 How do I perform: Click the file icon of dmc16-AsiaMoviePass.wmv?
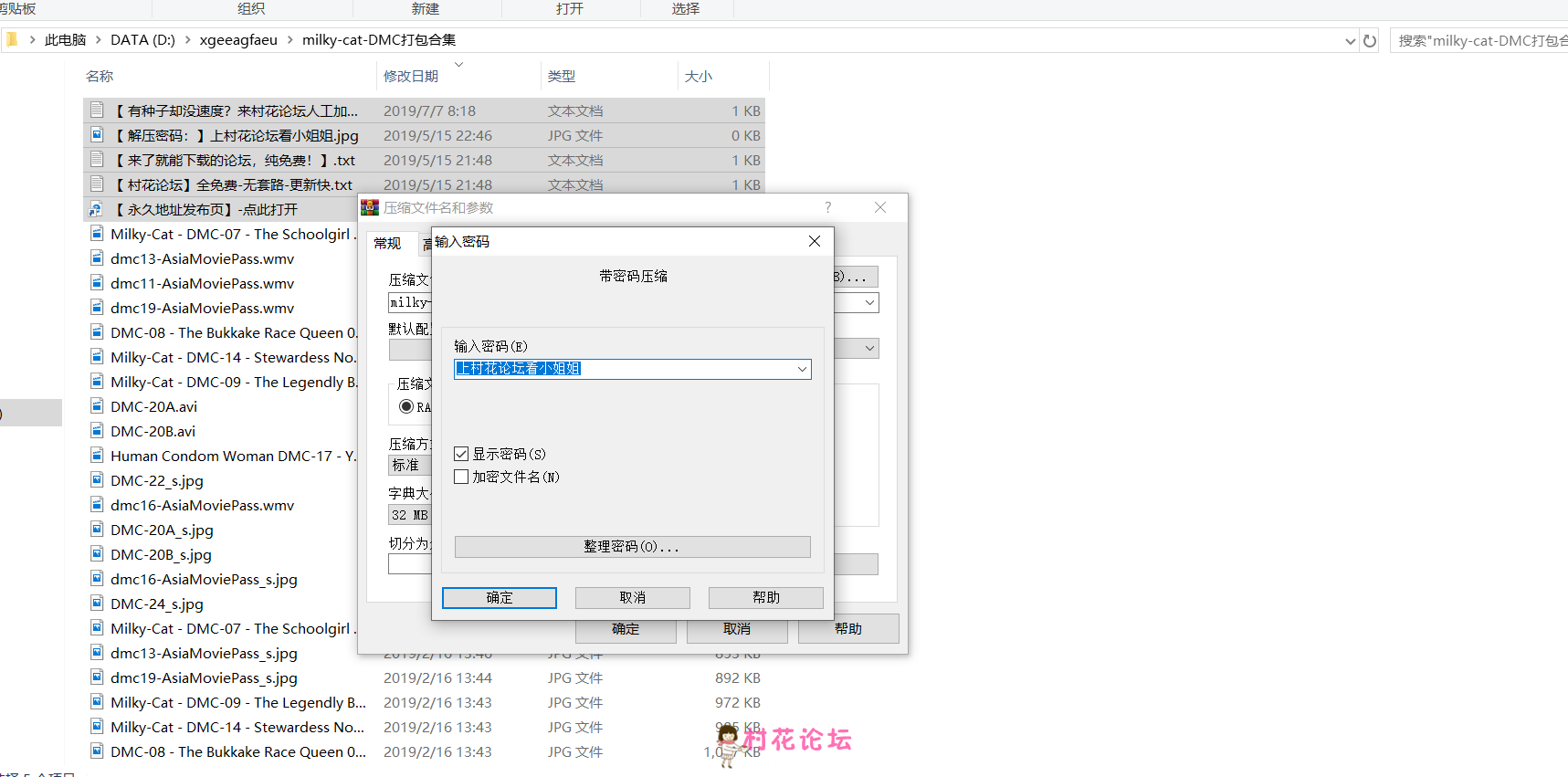[x=97, y=505]
